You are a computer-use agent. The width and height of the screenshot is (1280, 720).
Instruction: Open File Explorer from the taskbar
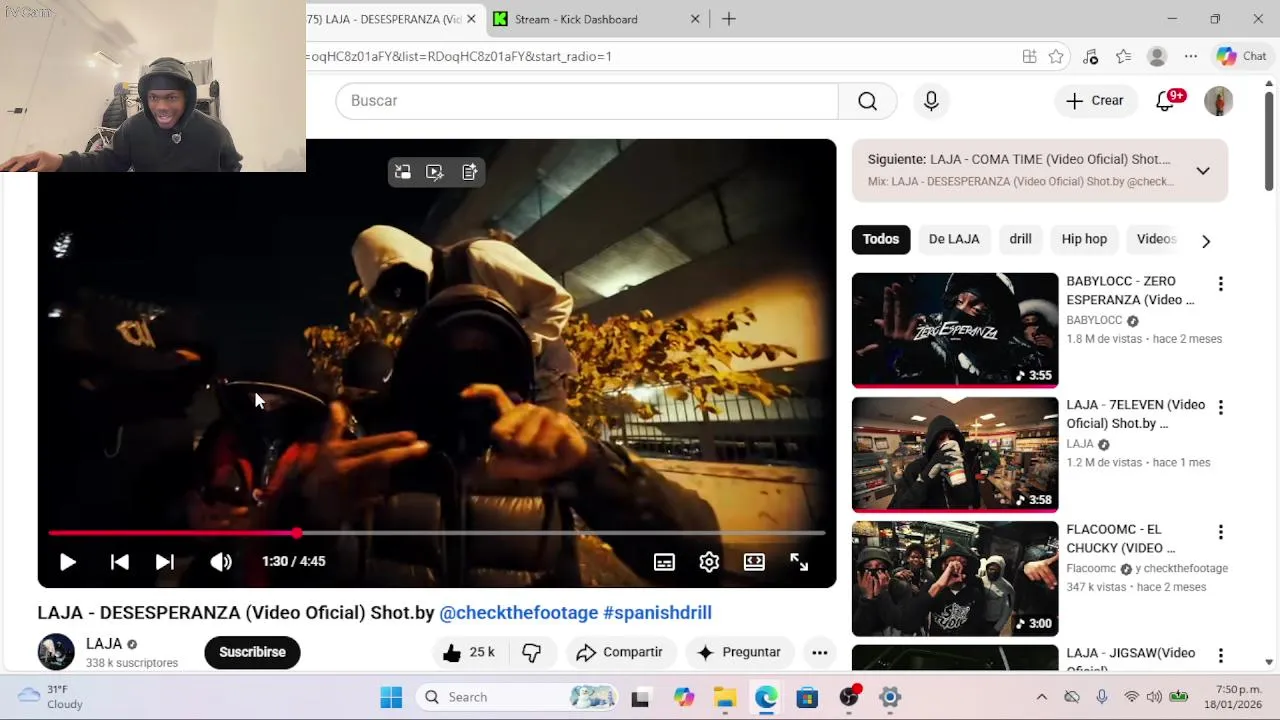(725, 697)
